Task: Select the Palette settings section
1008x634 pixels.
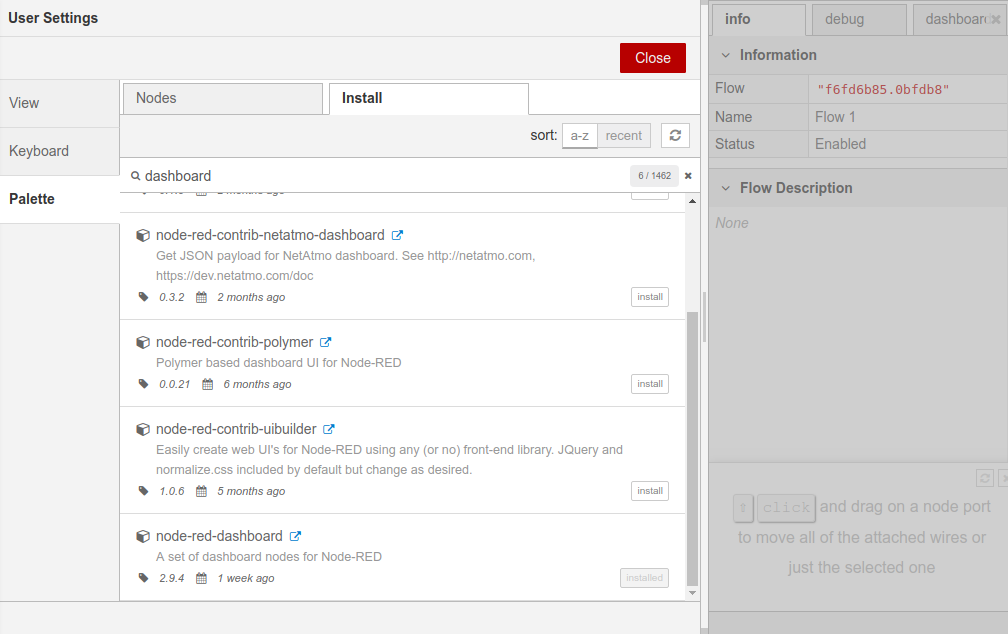Action: tap(60, 199)
